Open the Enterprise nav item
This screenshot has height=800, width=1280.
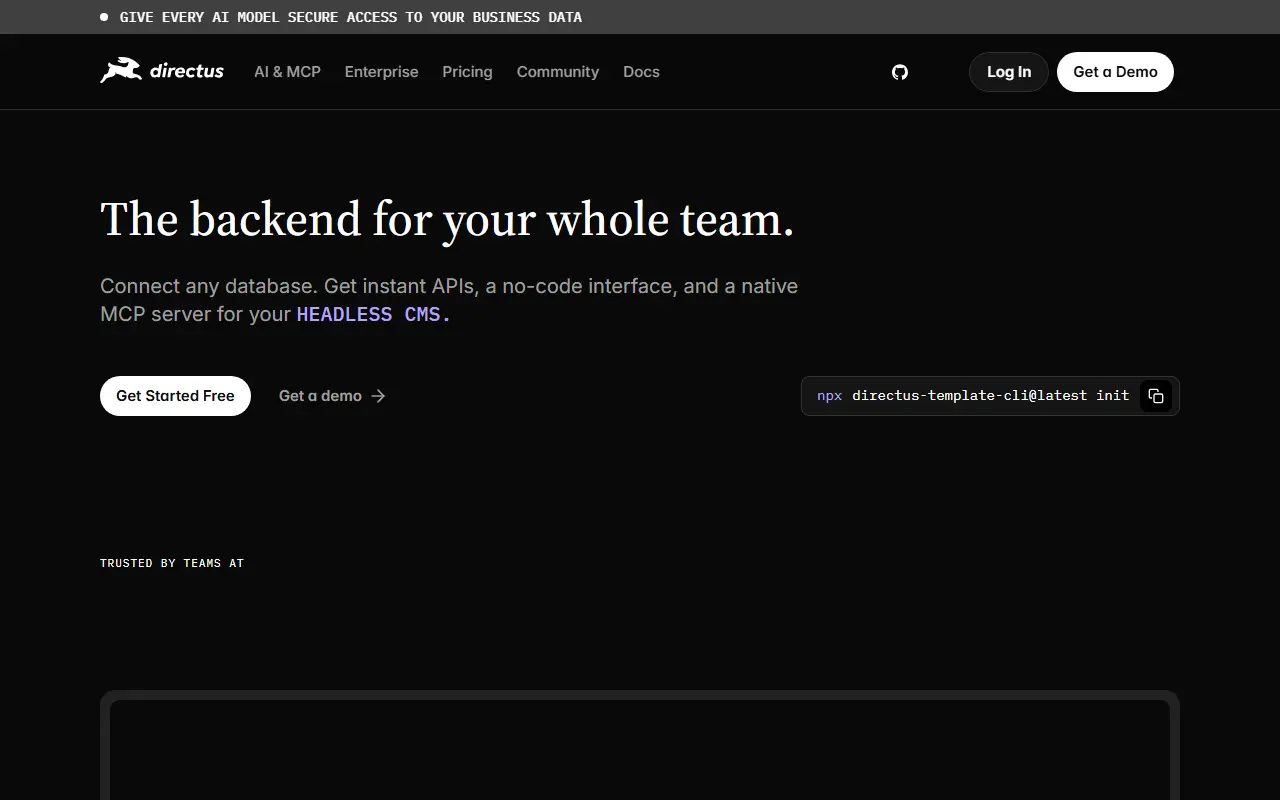[381, 72]
